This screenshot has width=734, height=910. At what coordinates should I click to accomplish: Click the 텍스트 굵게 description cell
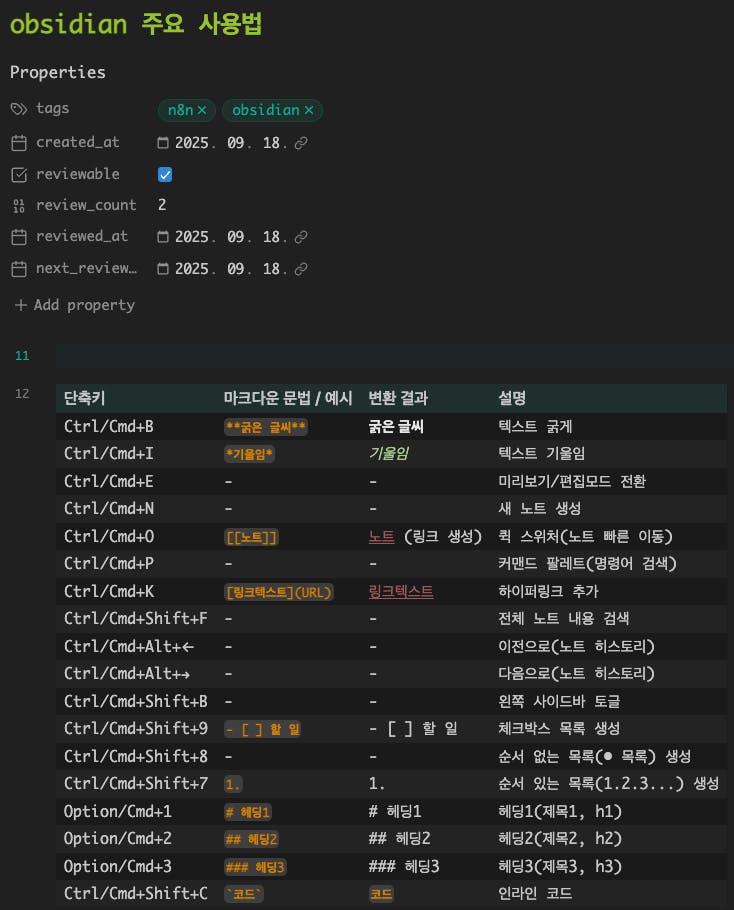pyautogui.click(x=535, y=427)
